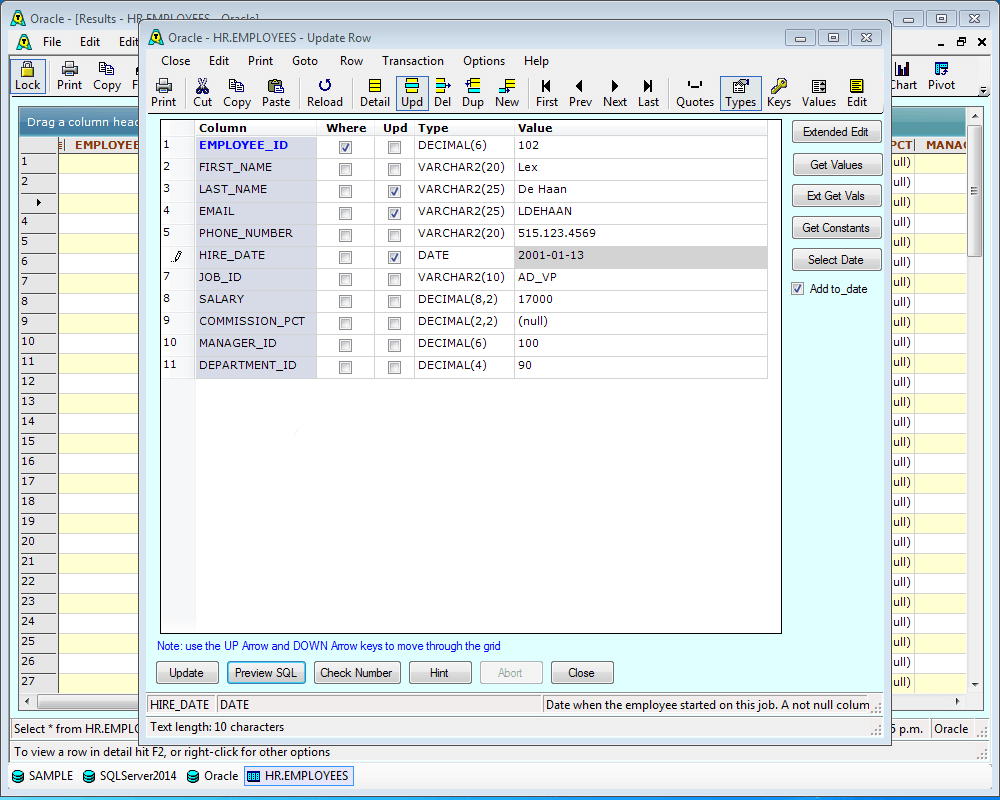Viewport: 1000px width, 800px height.
Task: Click the Get Values button
Action: pos(837,165)
